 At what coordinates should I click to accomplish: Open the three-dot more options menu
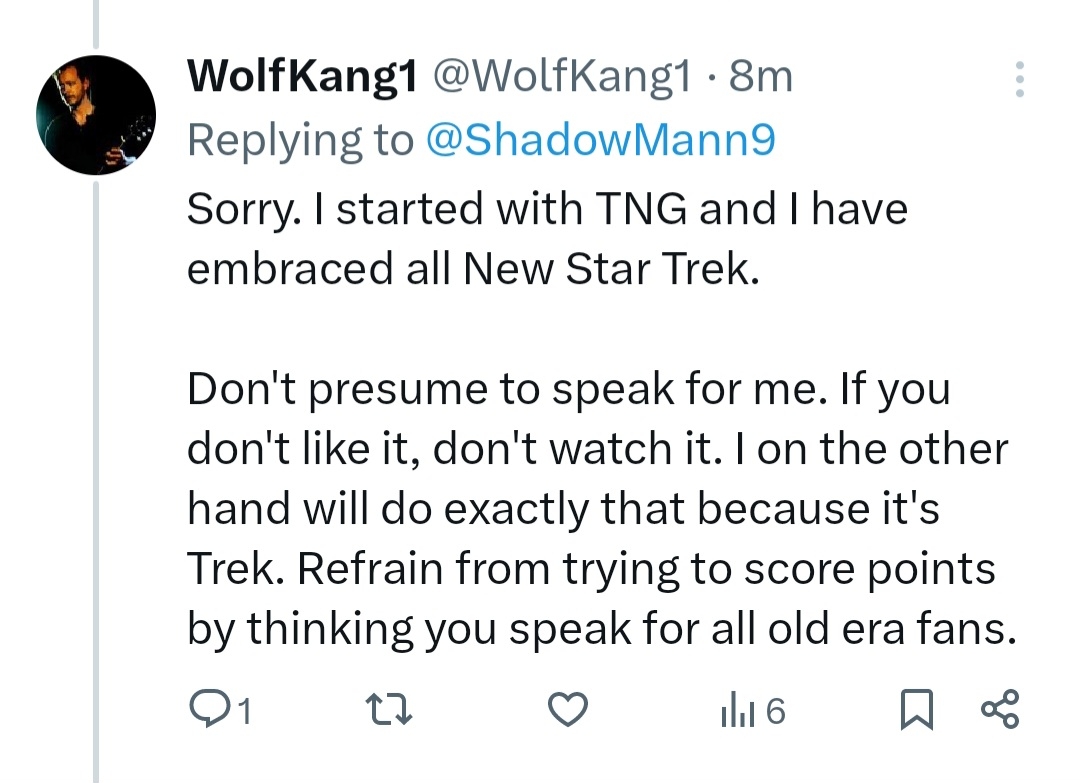(1019, 79)
